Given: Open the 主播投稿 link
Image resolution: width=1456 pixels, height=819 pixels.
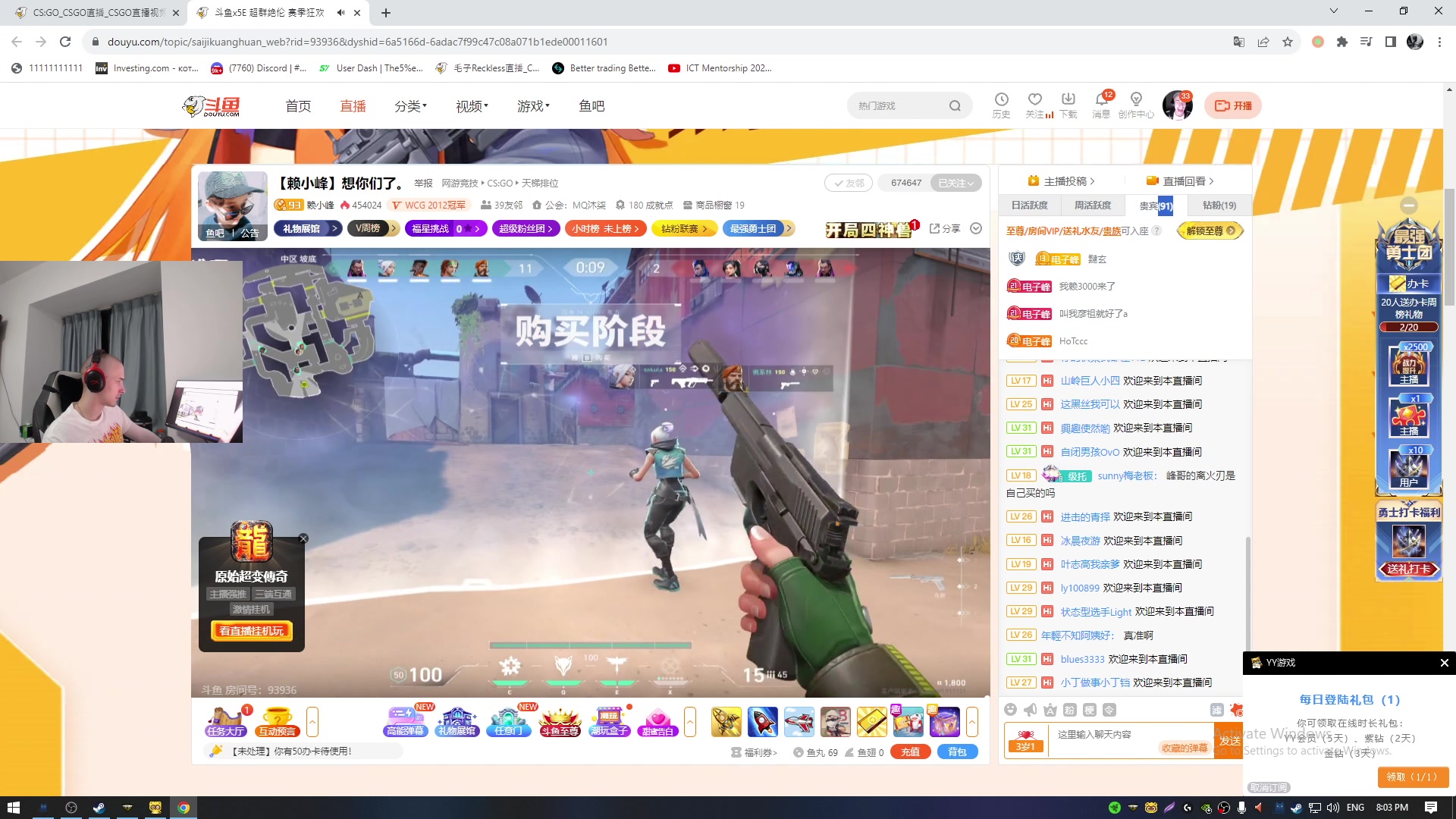Looking at the screenshot, I should click(x=1061, y=181).
